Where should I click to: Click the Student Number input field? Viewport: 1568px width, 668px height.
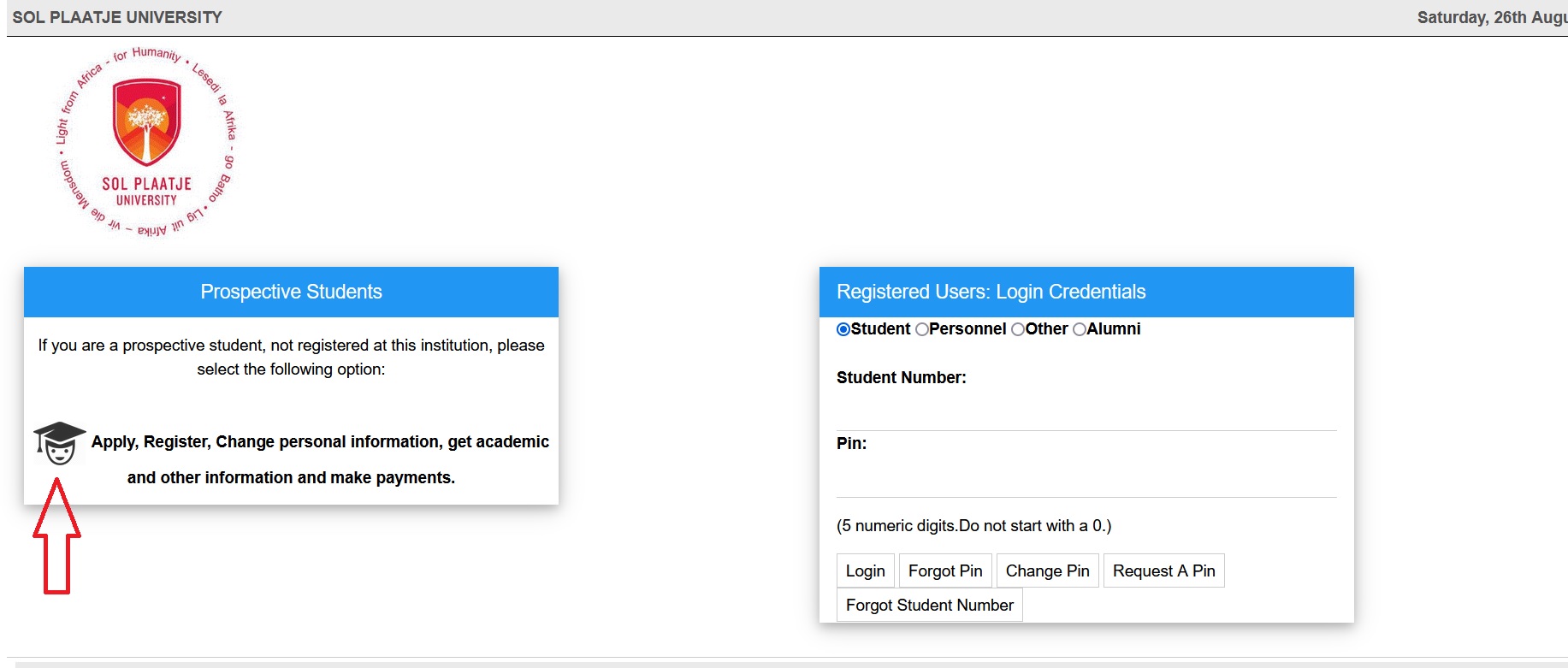[x=1086, y=414]
